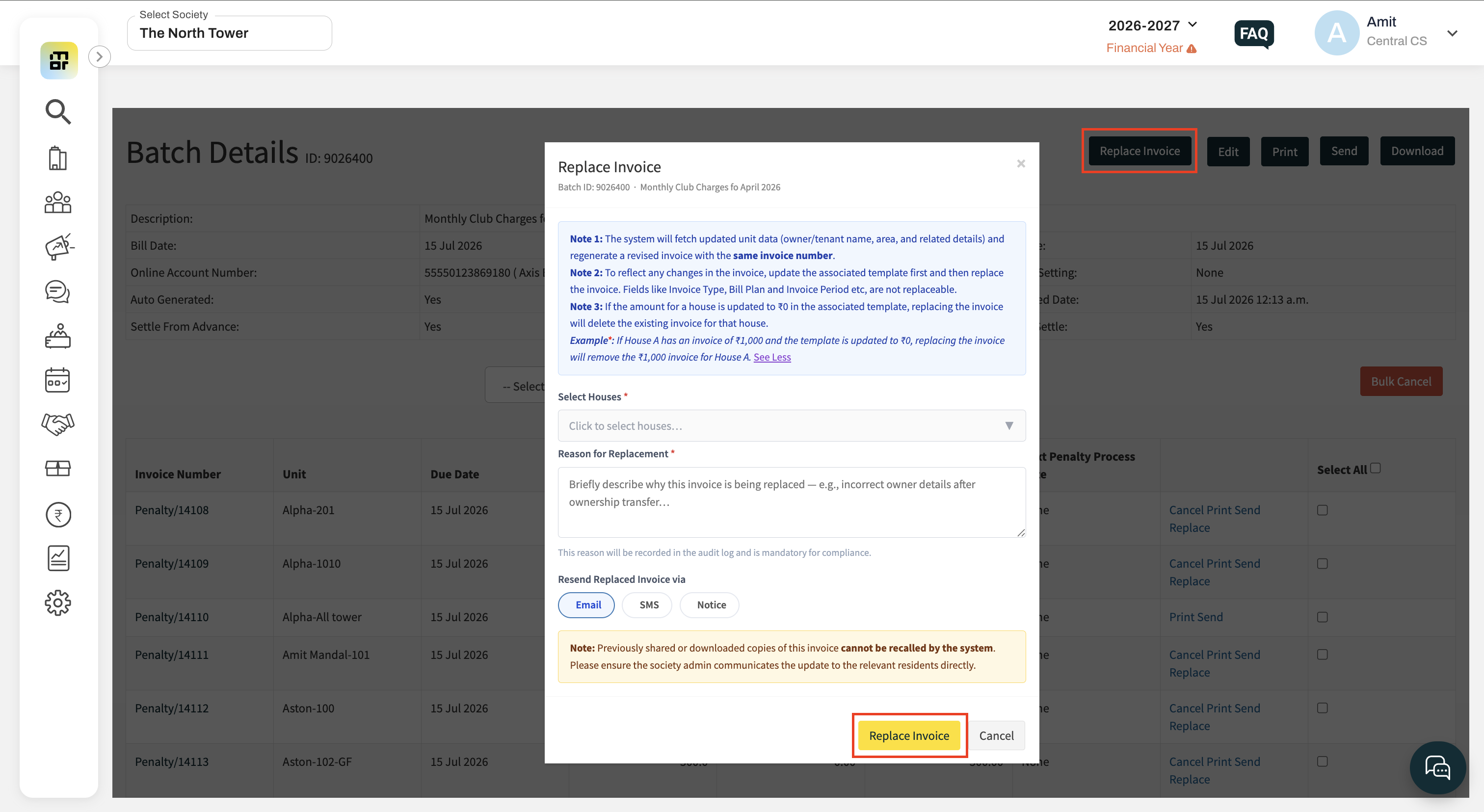Open the partially hidden Select dropdown behind dialog
The height and width of the screenshot is (812, 1484).
click(x=515, y=386)
